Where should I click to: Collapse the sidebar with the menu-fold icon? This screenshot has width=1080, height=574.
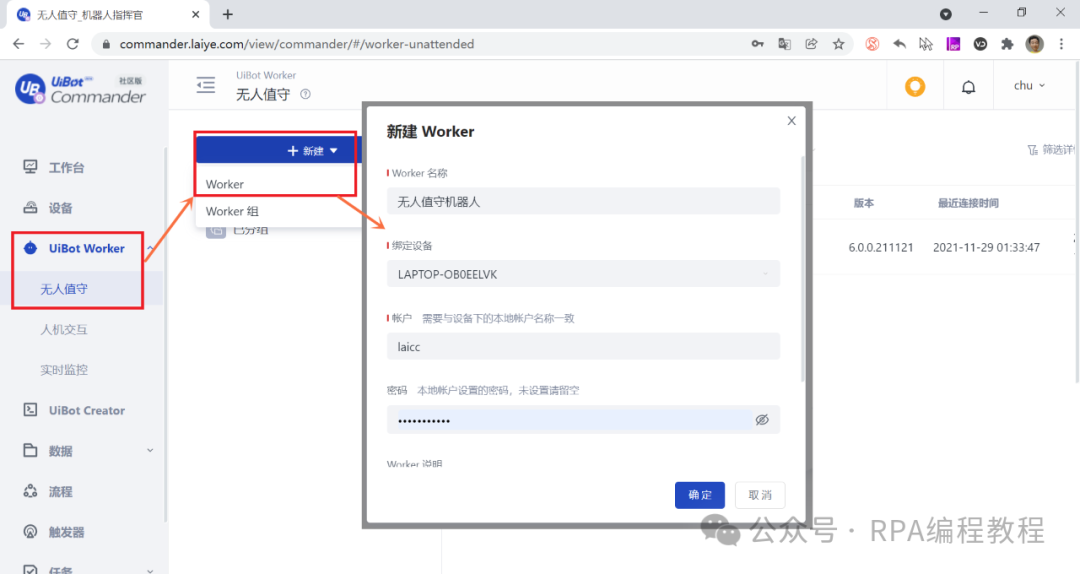point(205,85)
